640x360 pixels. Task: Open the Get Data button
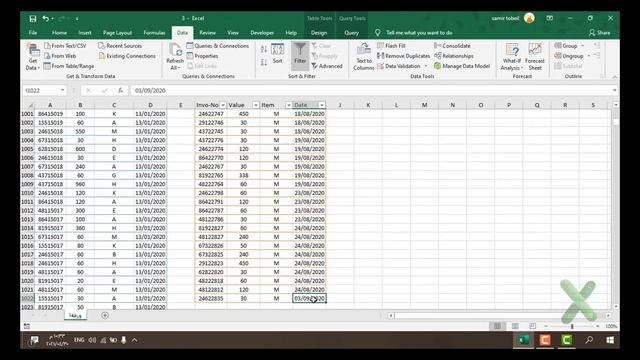(33, 57)
